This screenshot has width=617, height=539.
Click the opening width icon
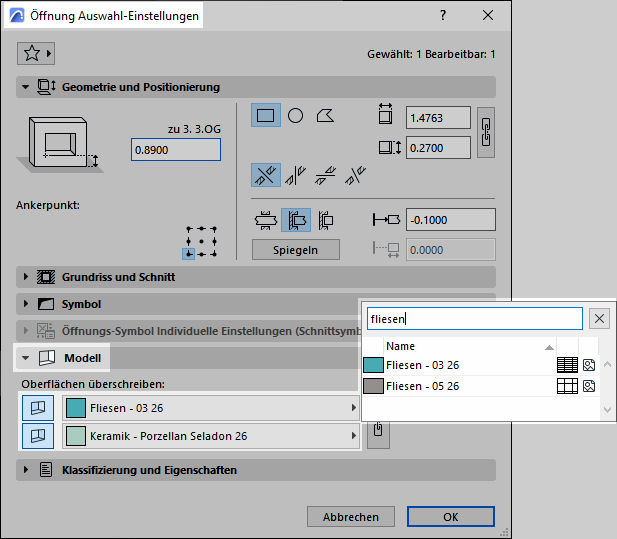pyautogui.click(x=385, y=114)
